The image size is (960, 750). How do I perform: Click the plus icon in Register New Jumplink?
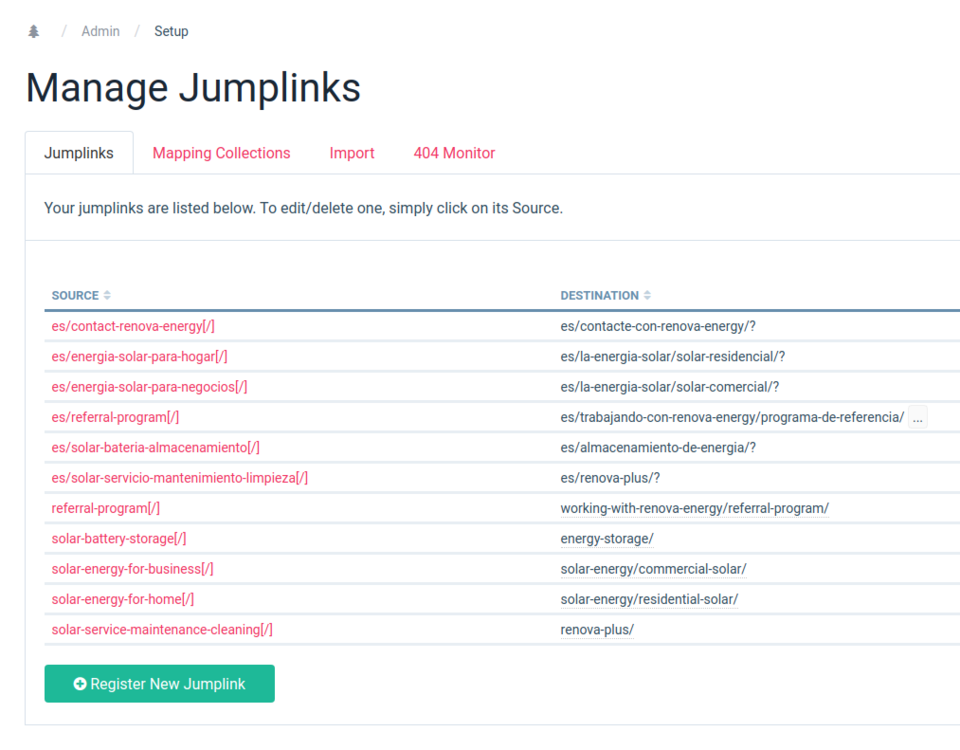pos(79,684)
